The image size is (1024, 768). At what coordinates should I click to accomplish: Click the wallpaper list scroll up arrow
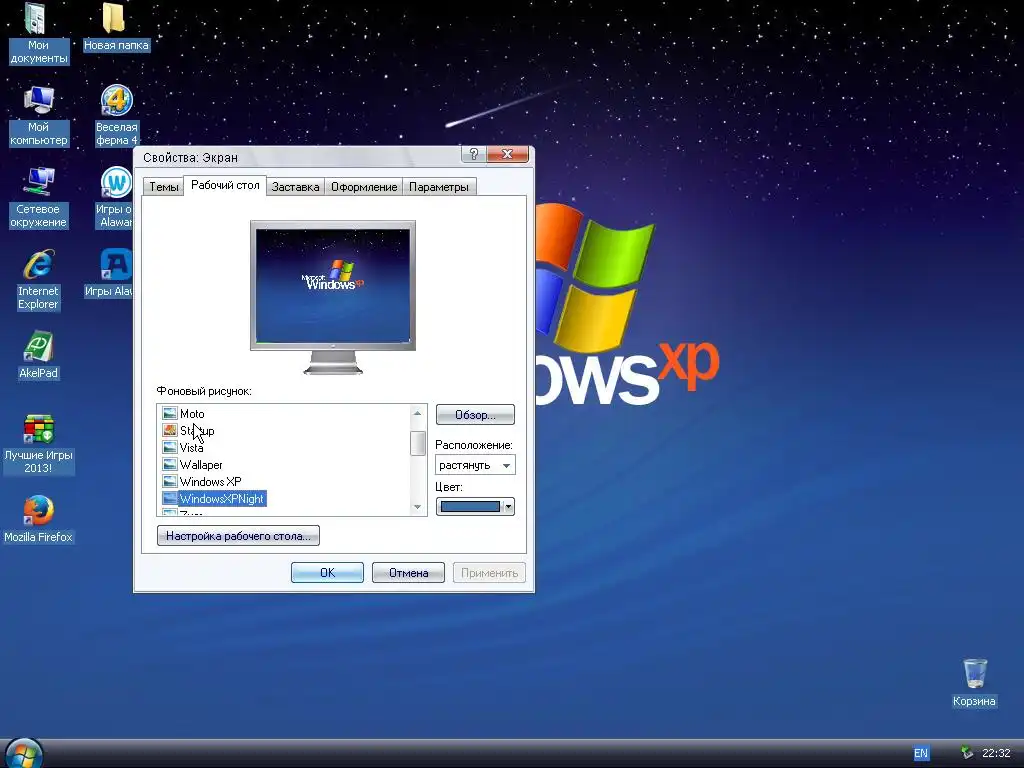coord(418,413)
